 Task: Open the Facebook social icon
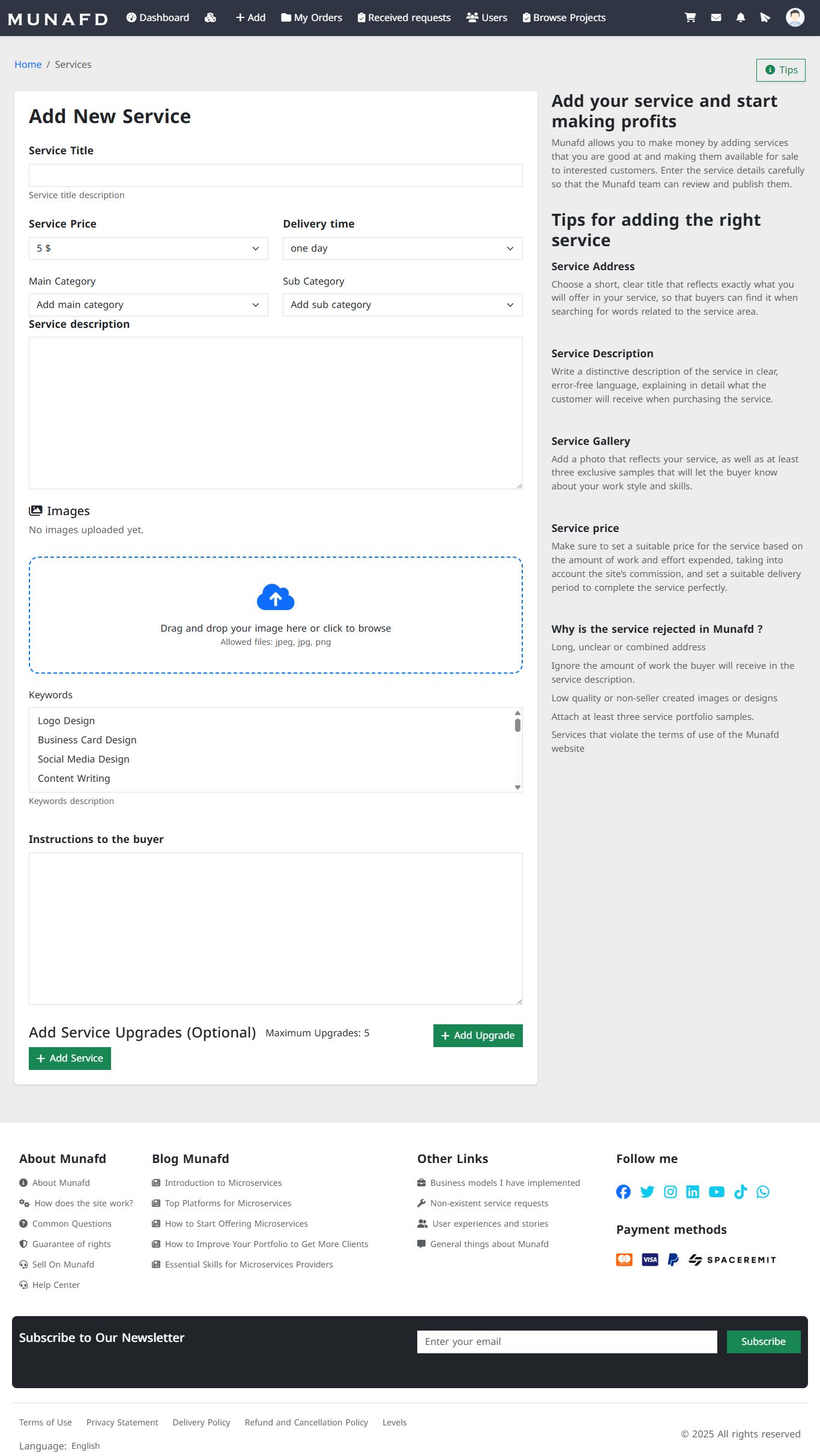(x=623, y=1192)
